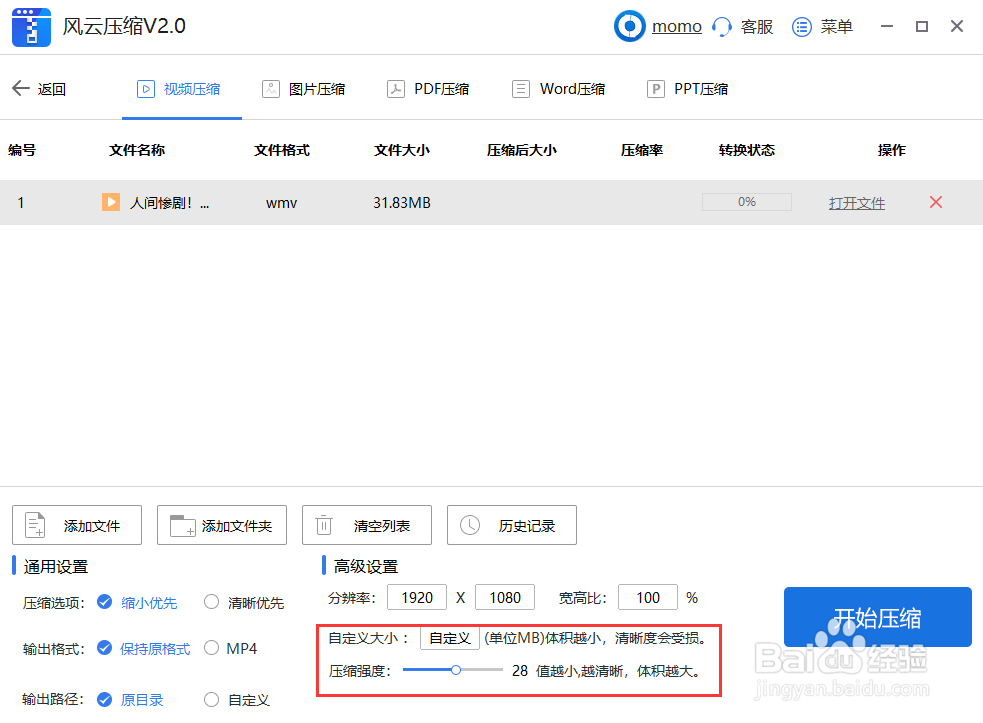
Task: Open the 菜单 menu icon
Action: coord(801,26)
